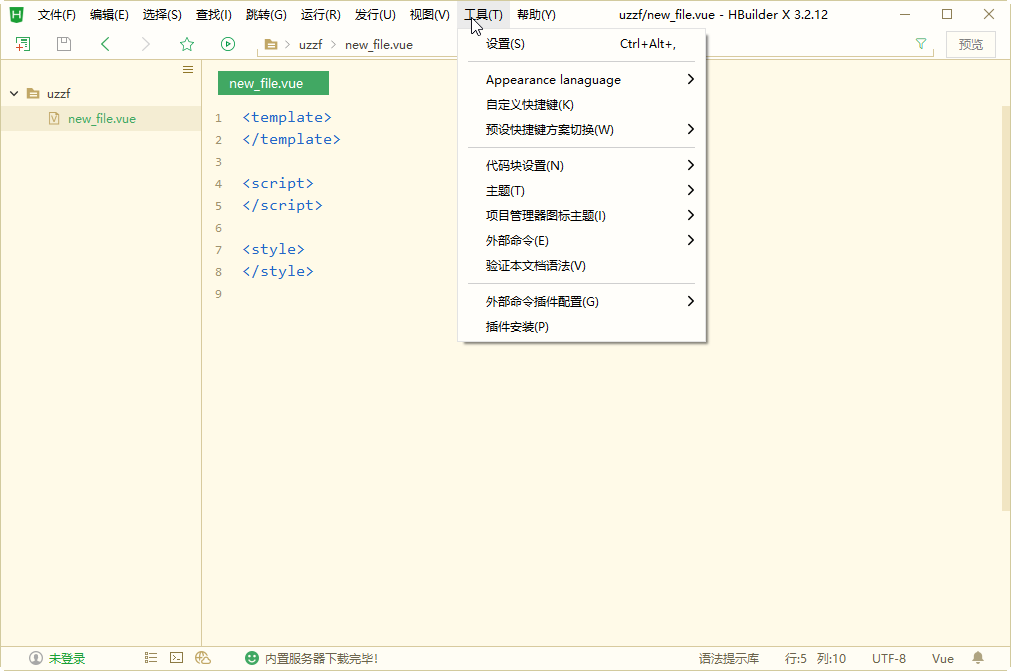Screen dimensions: 1011x671
Task: Click the 预览 preview button
Action: [970, 44]
